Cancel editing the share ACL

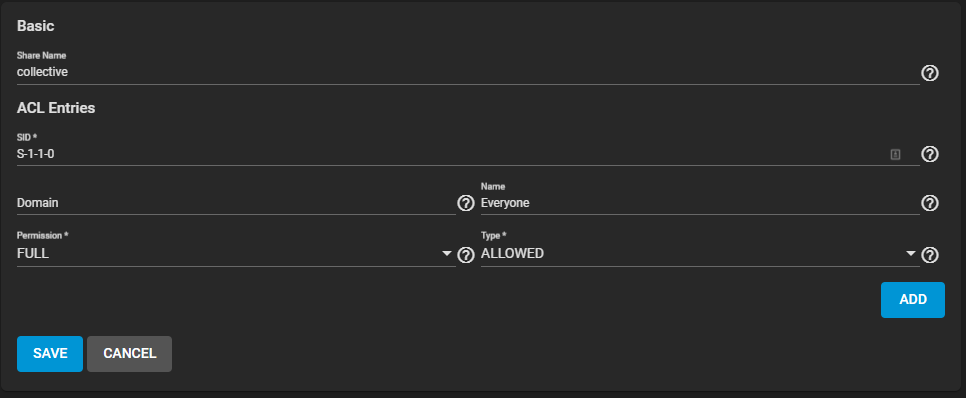tap(129, 354)
